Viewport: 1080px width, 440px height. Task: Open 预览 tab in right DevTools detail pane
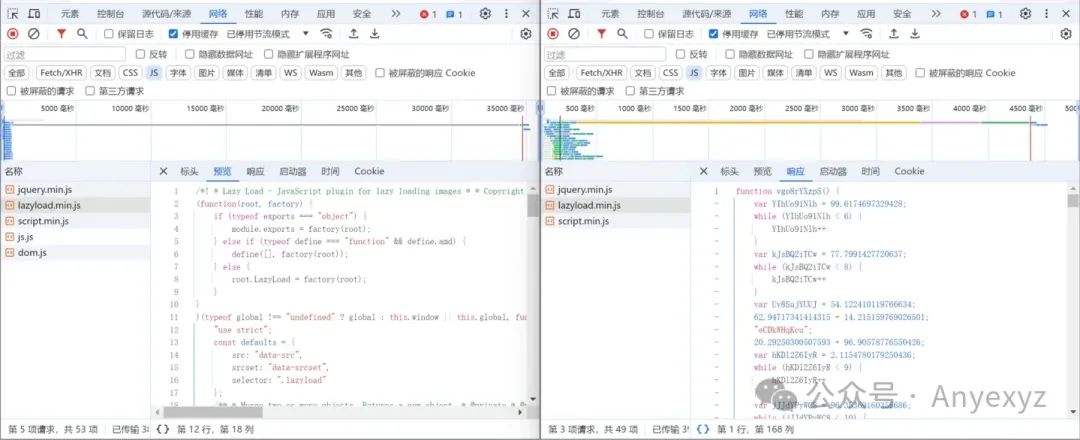point(762,171)
